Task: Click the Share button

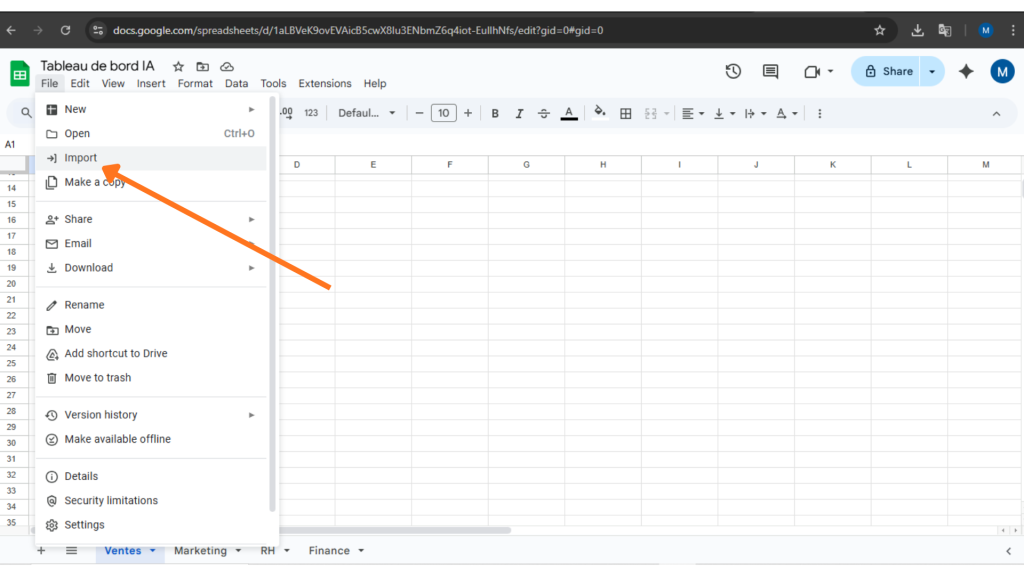Action: [888, 71]
